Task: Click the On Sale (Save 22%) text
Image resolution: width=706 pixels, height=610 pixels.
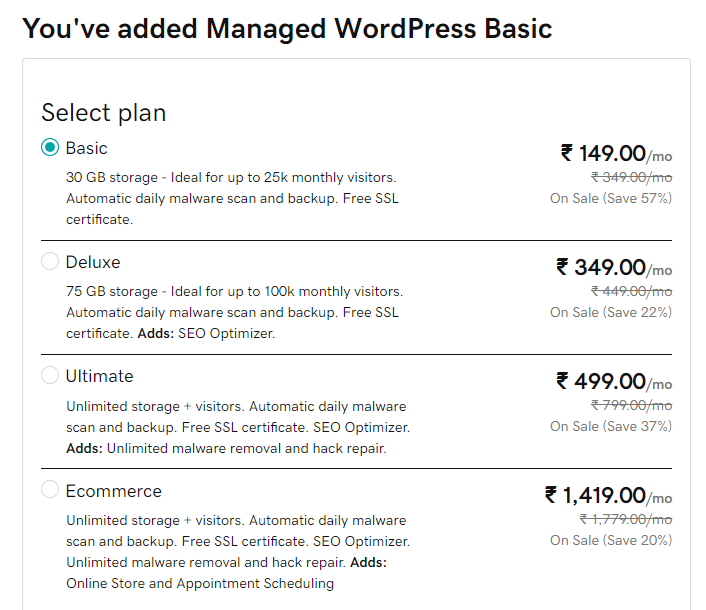Action: pyautogui.click(x=611, y=312)
